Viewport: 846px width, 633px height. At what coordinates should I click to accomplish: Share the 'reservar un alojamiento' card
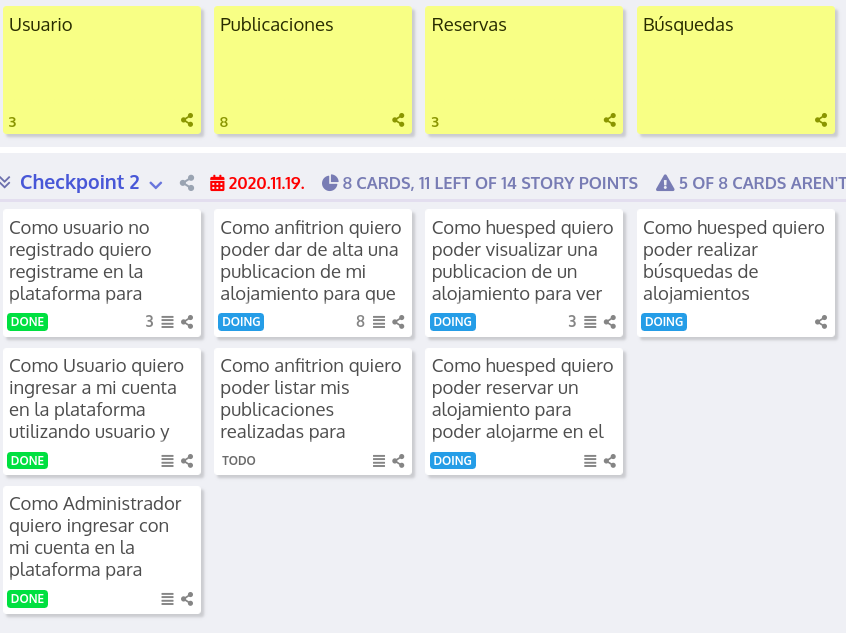610,461
